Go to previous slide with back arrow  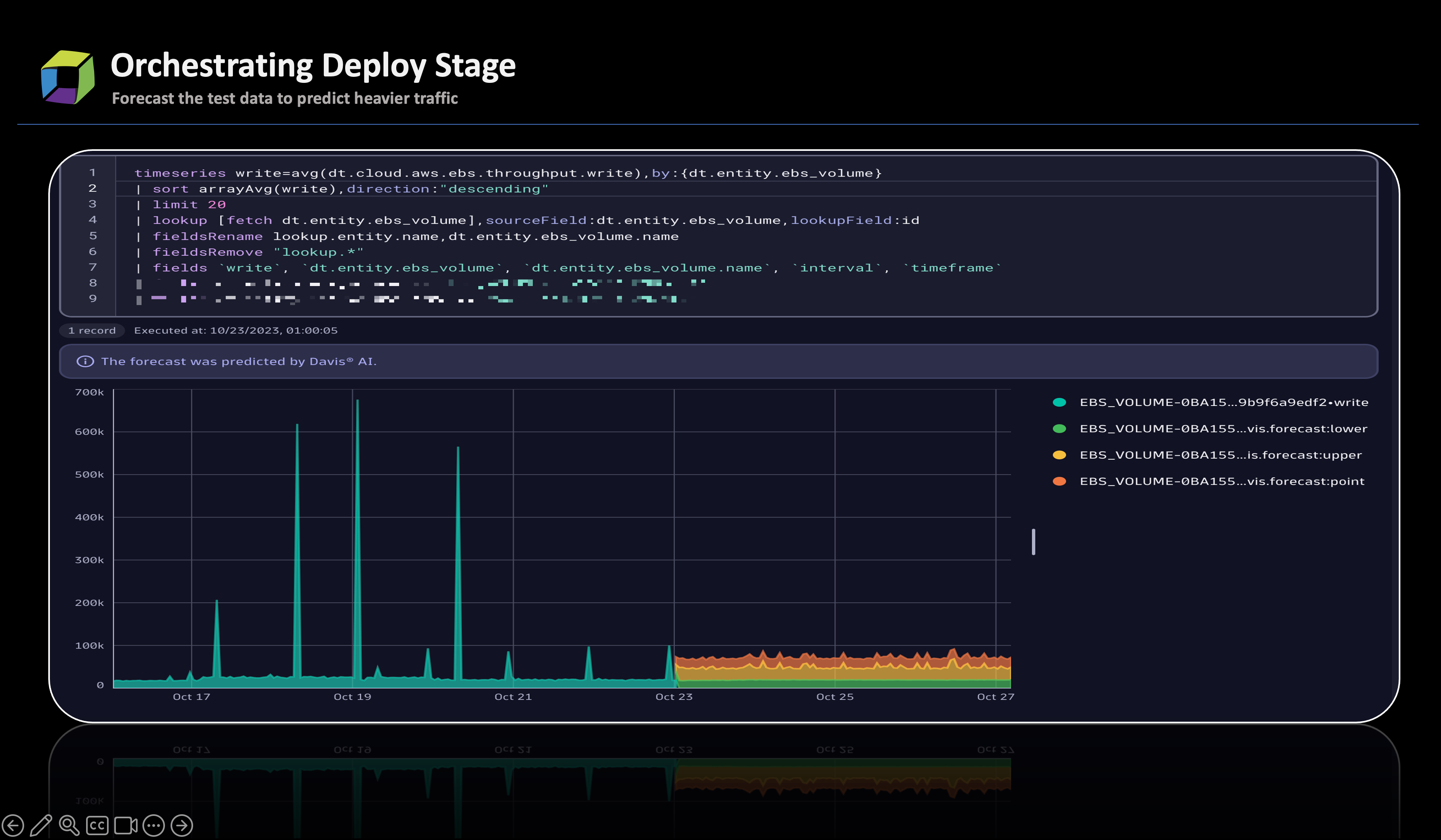(13, 825)
